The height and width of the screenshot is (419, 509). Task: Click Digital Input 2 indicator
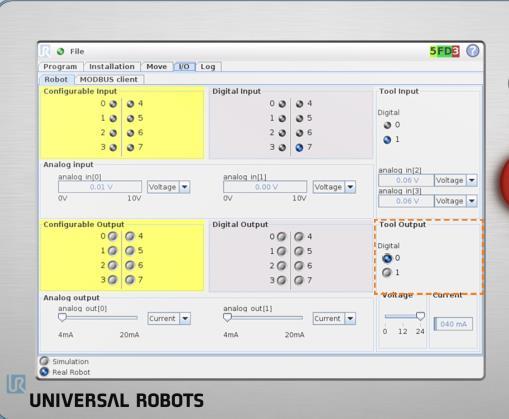pyautogui.click(x=282, y=133)
